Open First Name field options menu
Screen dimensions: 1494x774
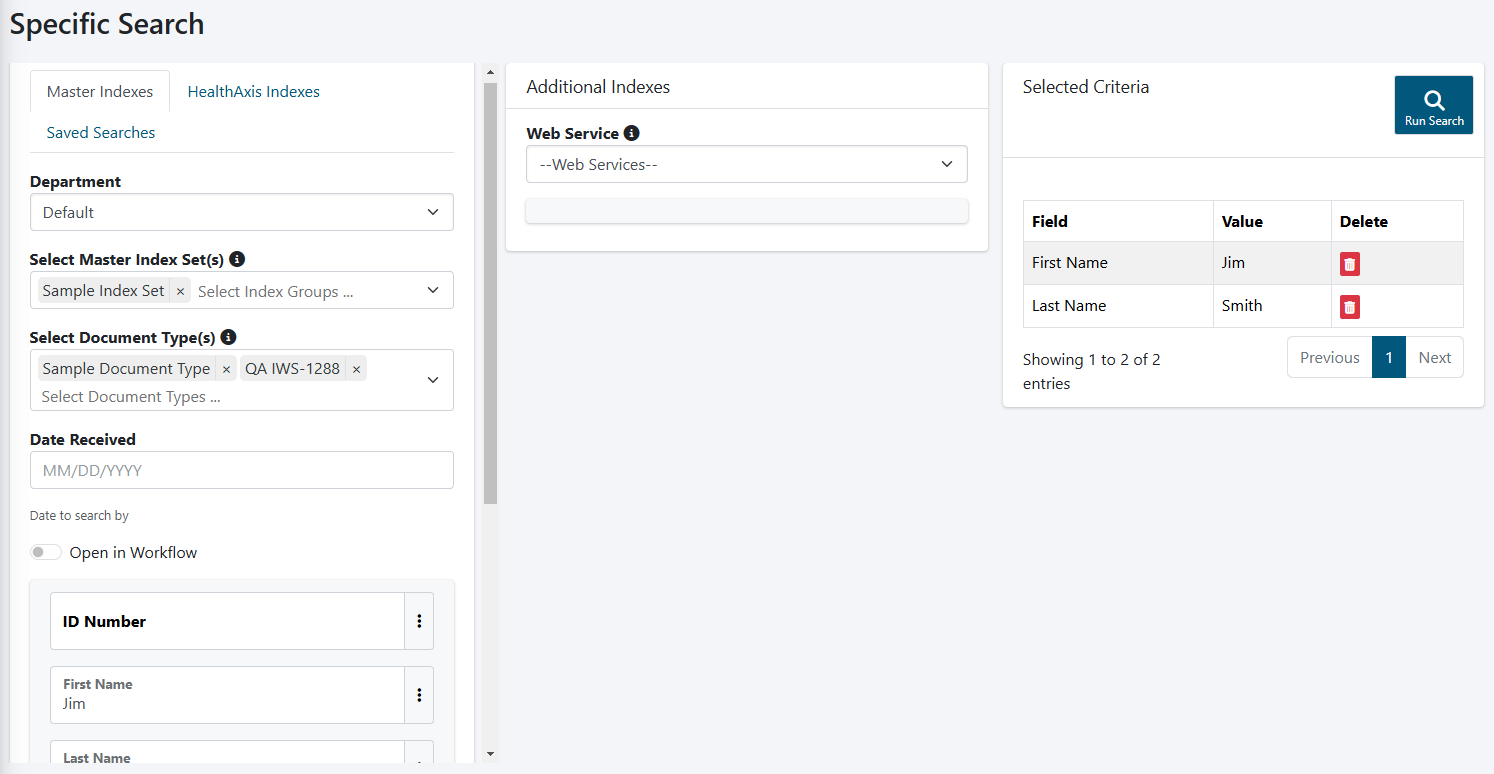[x=419, y=695]
